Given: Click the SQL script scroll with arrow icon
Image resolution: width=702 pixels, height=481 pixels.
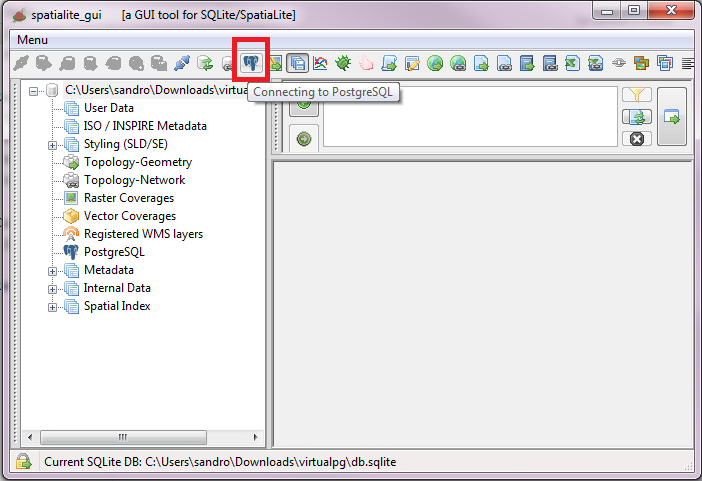Looking at the screenshot, I should (x=389, y=63).
